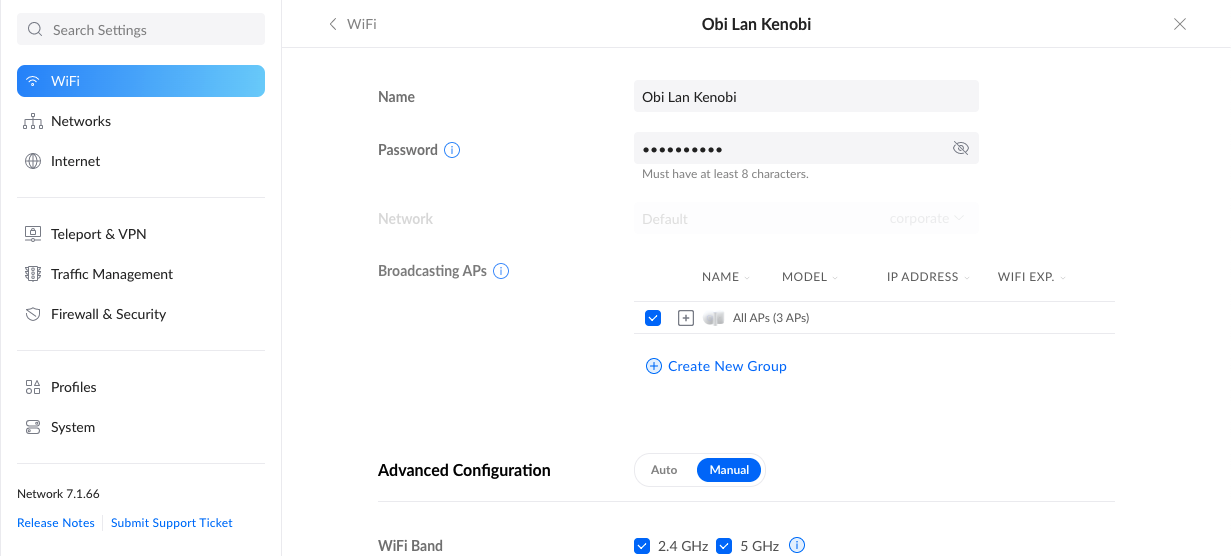1231x556 pixels.
Task: Open the Release Notes link
Action: click(56, 523)
